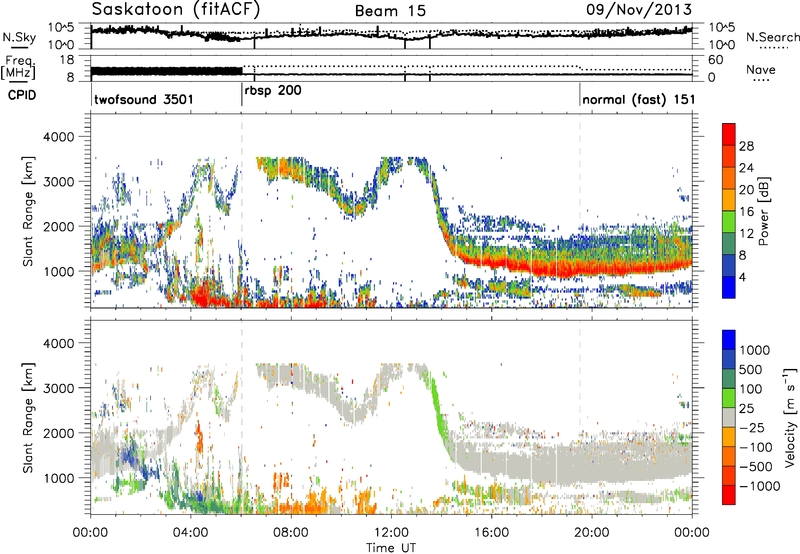The width and height of the screenshot is (800, 554).
Task: Click the '-1000' tick on Velocity colorbar
Action: (759, 486)
